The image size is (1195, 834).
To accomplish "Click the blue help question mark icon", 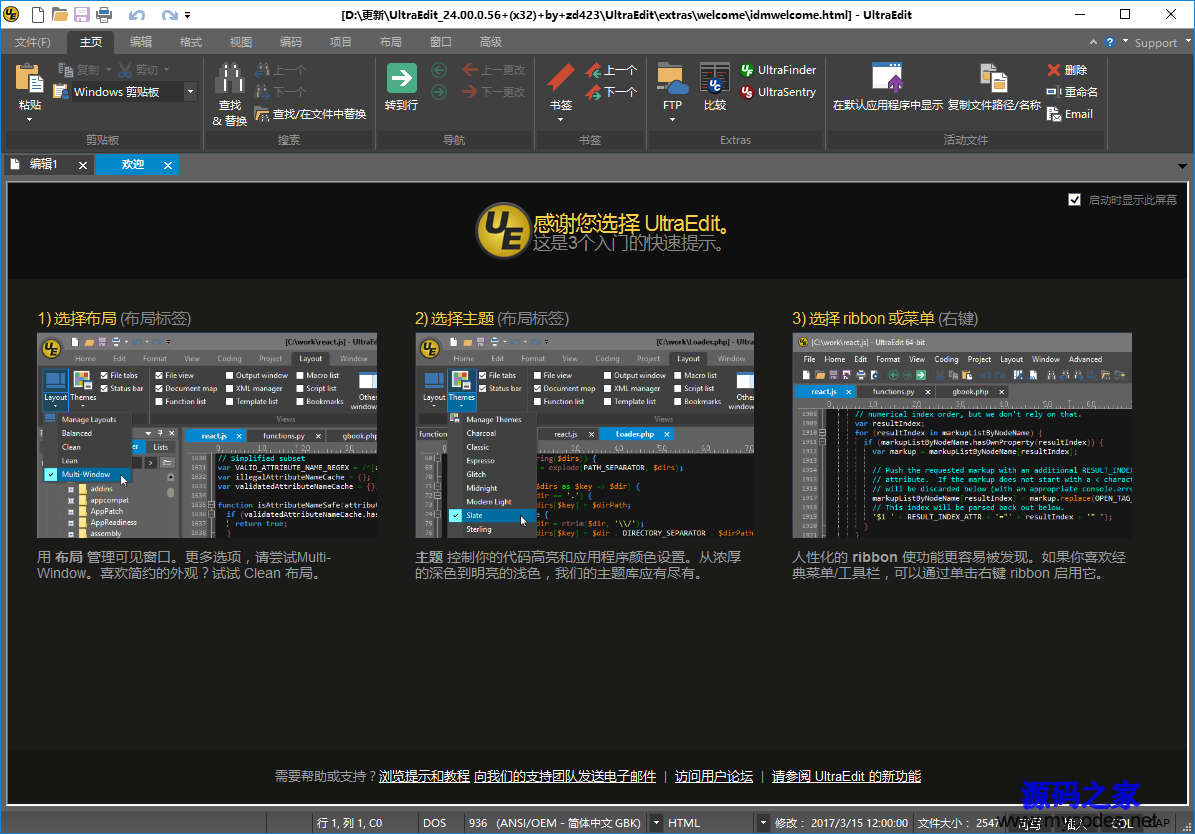I will 1110,43.
